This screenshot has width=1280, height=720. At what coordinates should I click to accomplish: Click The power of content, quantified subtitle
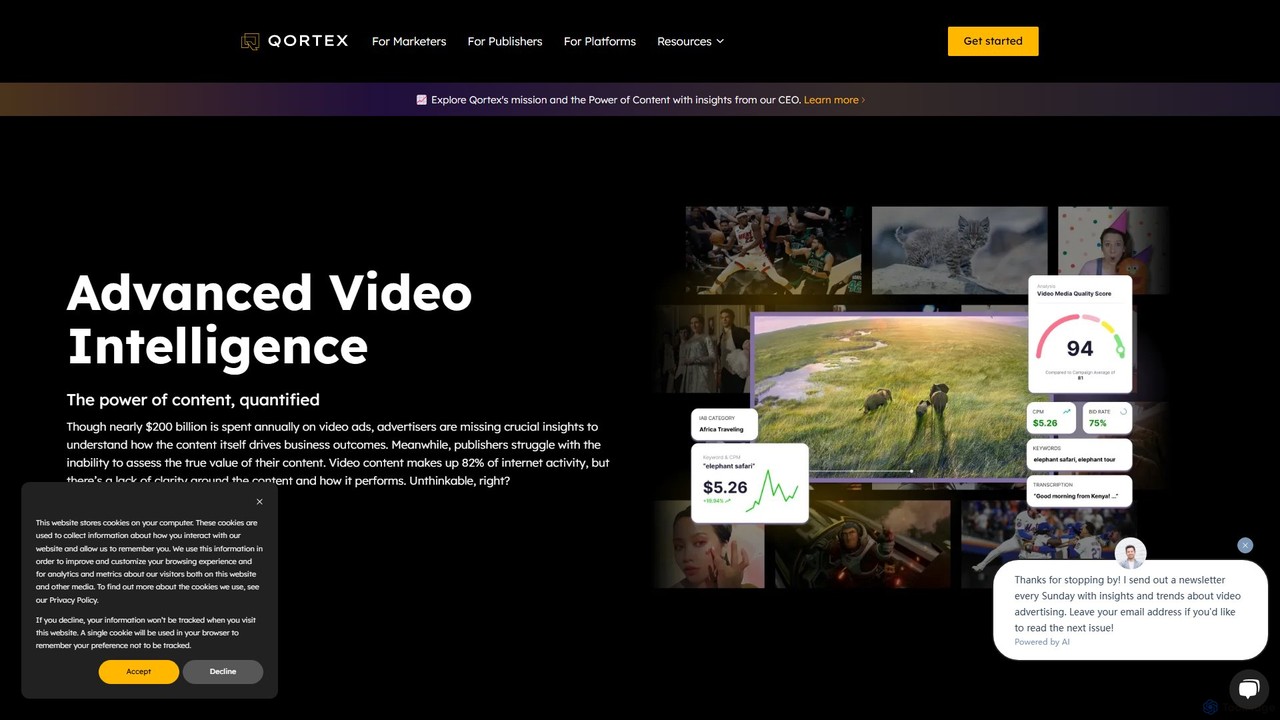193,400
